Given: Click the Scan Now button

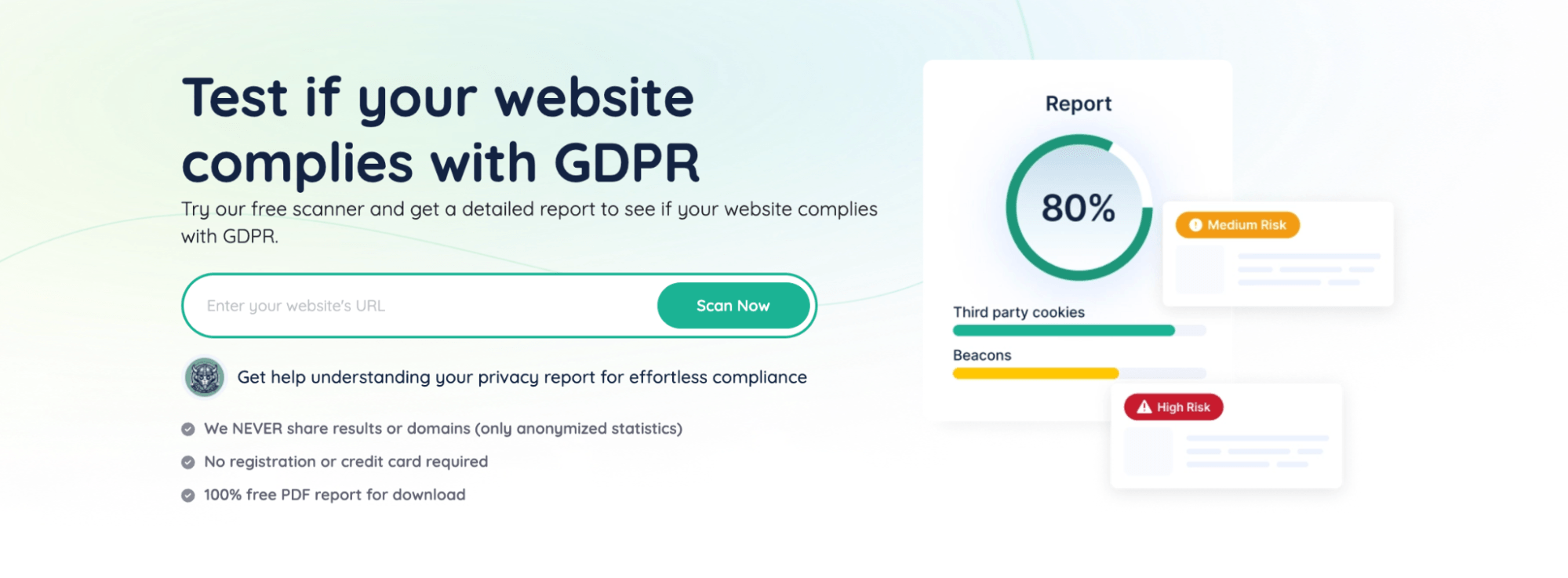Looking at the screenshot, I should (x=733, y=306).
